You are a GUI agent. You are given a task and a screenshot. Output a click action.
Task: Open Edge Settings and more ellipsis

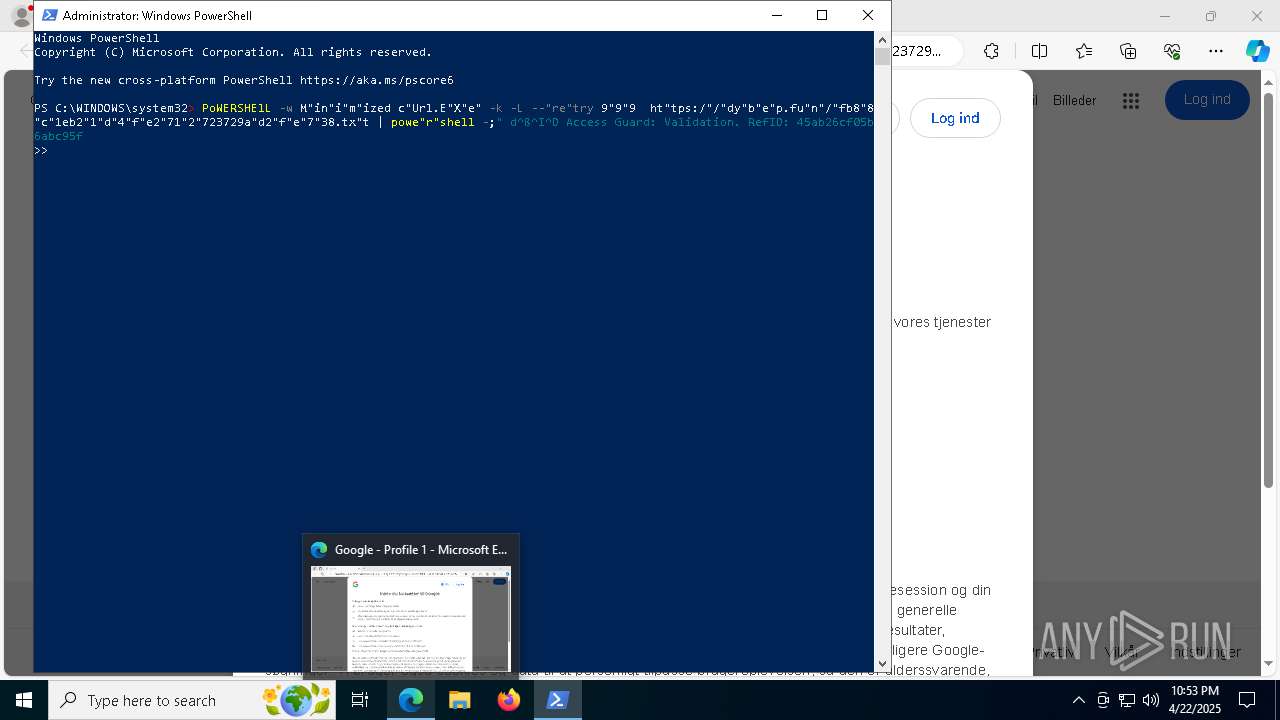click(x=1216, y=51)
